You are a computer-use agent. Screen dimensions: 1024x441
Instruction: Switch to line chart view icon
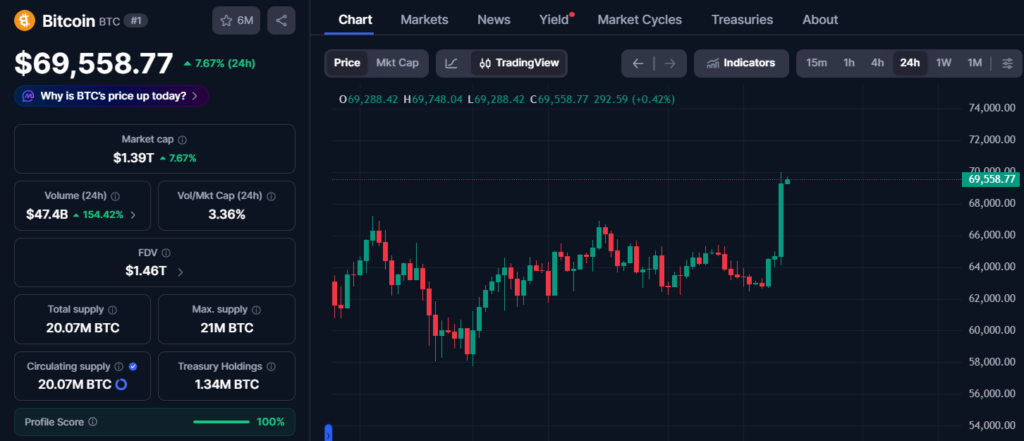coord(451,63)
